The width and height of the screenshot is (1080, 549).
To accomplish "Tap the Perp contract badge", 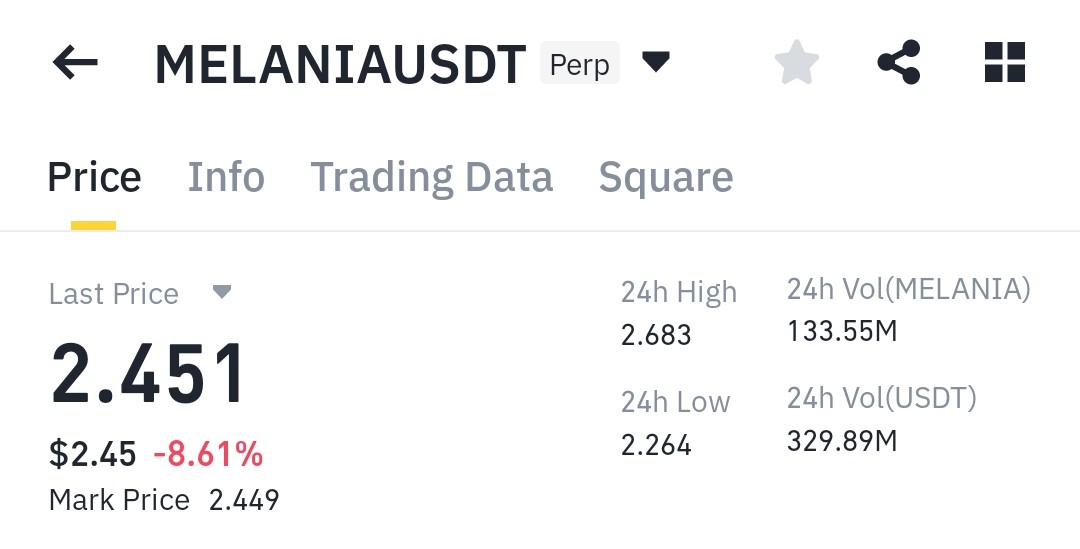I will [x=580, y=63].
